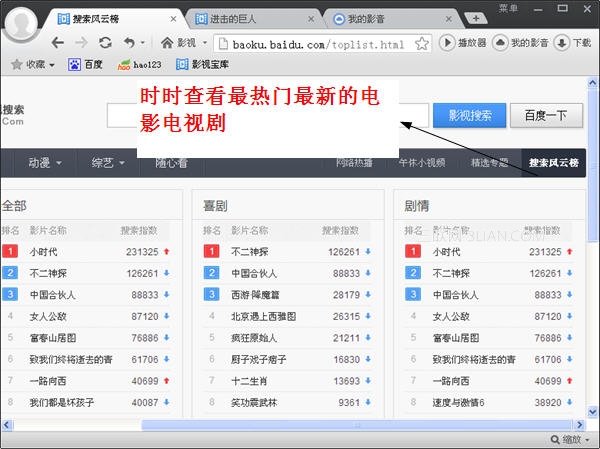The image size is (600, 449).
Task: Open the hao123 bookmark
Action: click(139, 64)
